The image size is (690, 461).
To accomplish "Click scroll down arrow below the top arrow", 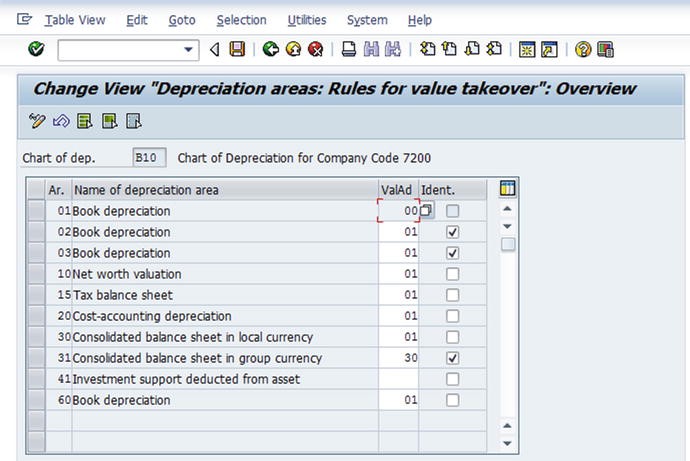I will tap(507, 226).
